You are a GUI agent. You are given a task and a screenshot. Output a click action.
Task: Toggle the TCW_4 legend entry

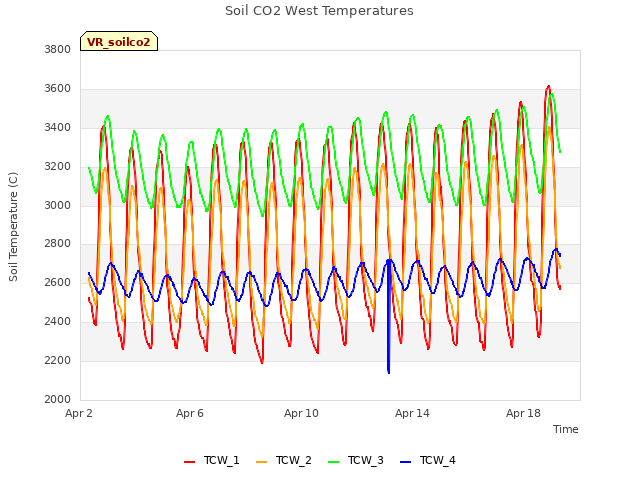point(428,460)
